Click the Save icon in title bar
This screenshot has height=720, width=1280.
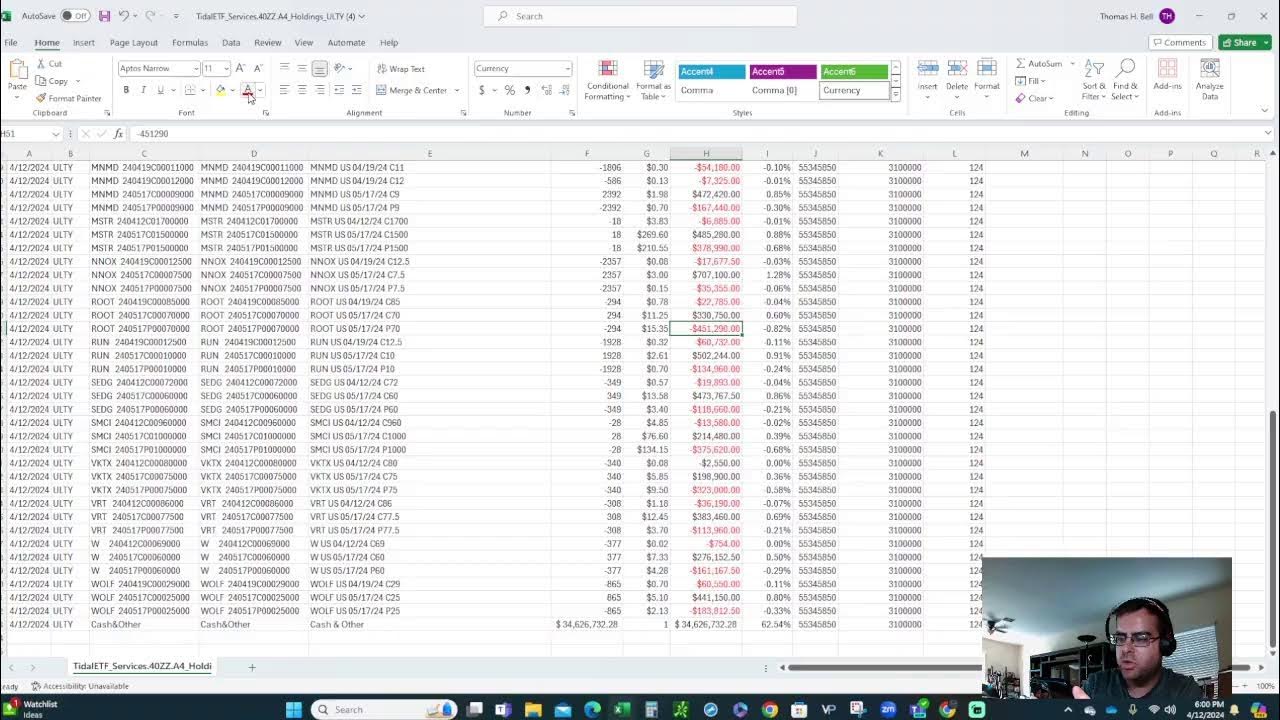coord(102,16)
